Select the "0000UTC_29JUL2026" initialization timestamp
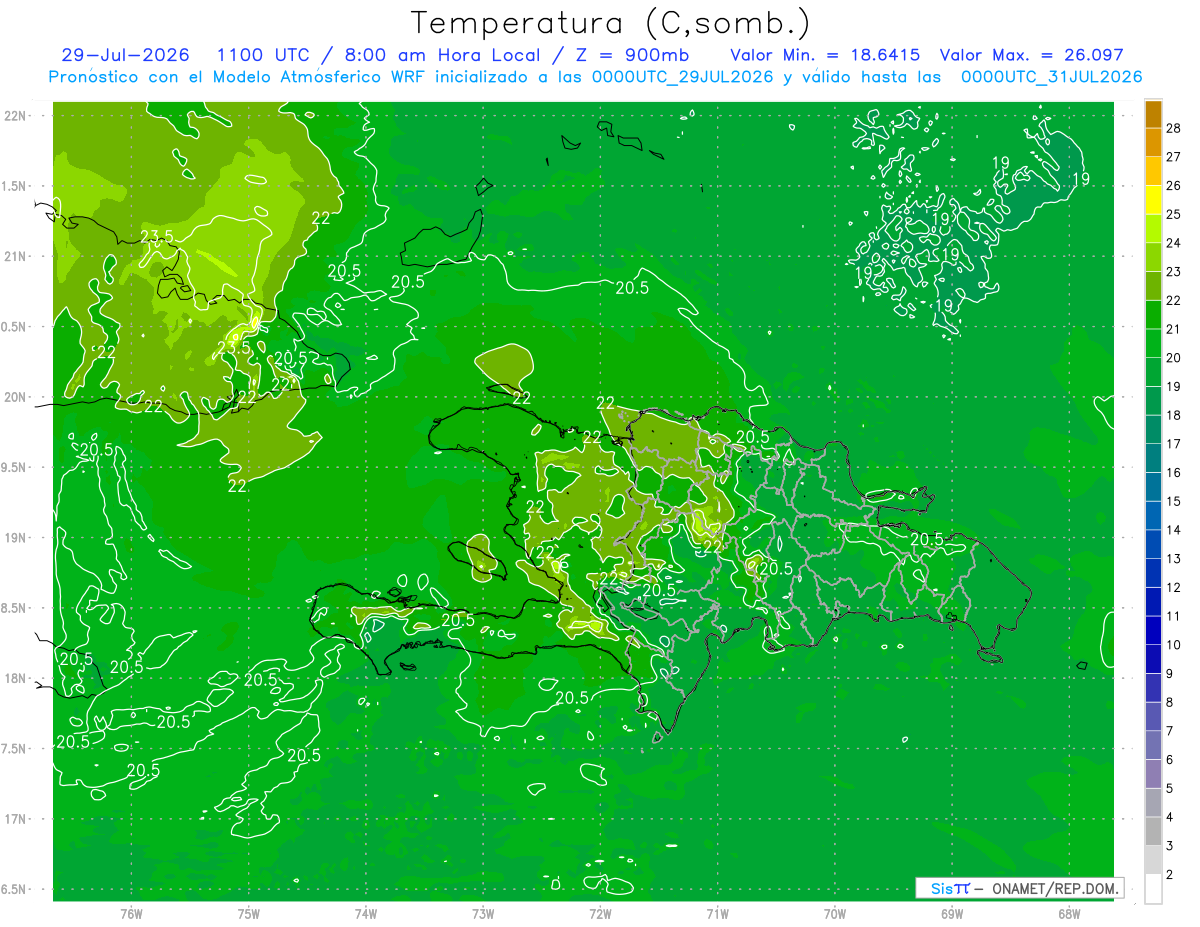This screenshot has width=1200, height=927. click(x=682, y=77)
